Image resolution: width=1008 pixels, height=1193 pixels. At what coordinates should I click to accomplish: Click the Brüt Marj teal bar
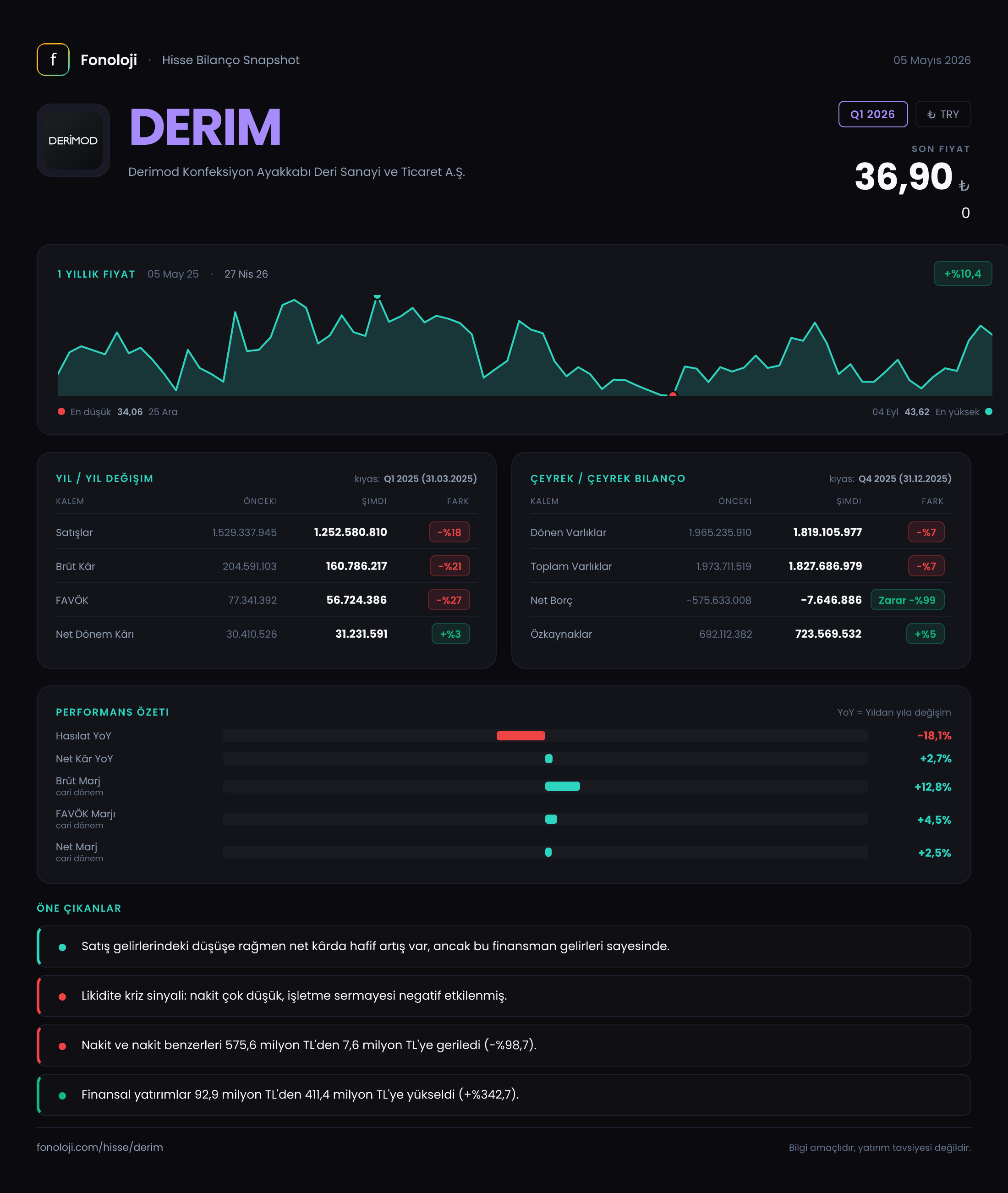(x=562, y=786)
